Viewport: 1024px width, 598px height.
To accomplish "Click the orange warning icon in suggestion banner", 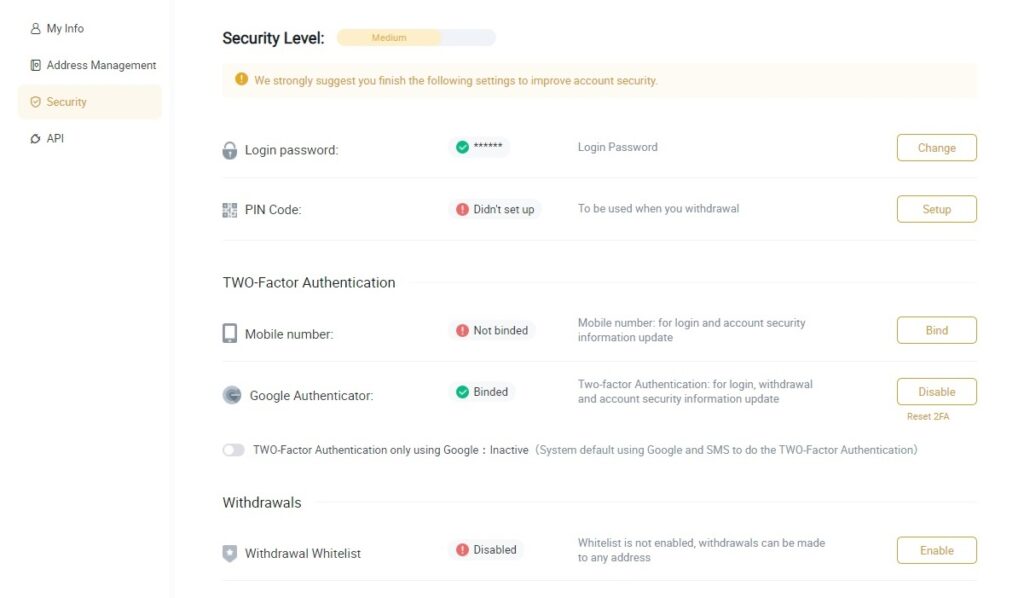I will [x=242, y=79].
